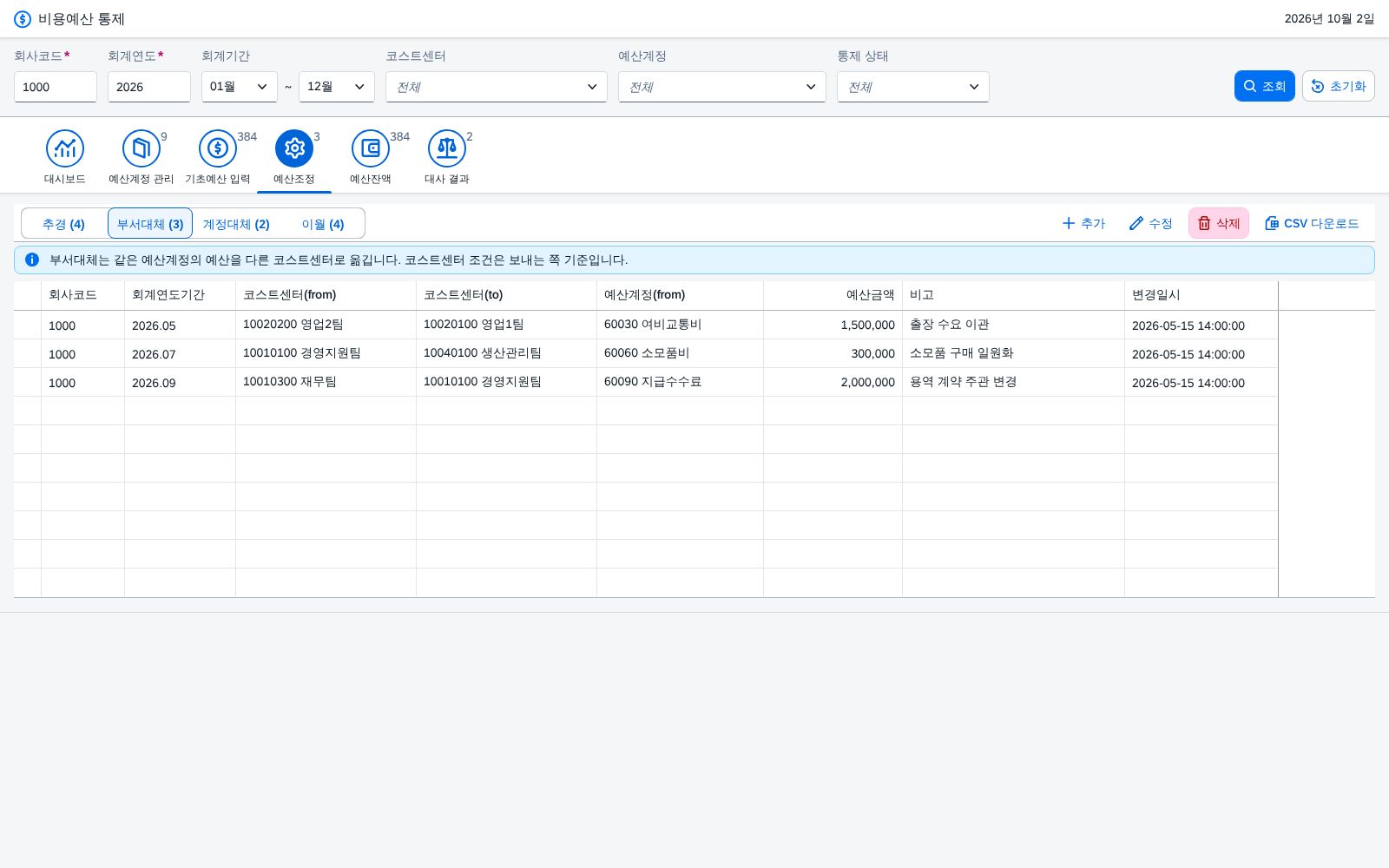1389x868 pixels.
Task: Expand the 코스트센터 dropdown
Action: click(497, 87)
